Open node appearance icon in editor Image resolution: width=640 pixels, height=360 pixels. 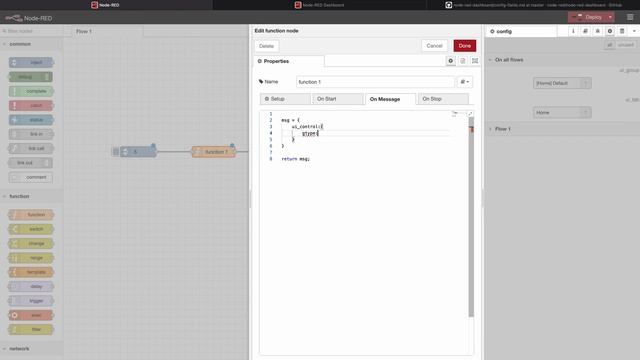click(x=475, y=61)
